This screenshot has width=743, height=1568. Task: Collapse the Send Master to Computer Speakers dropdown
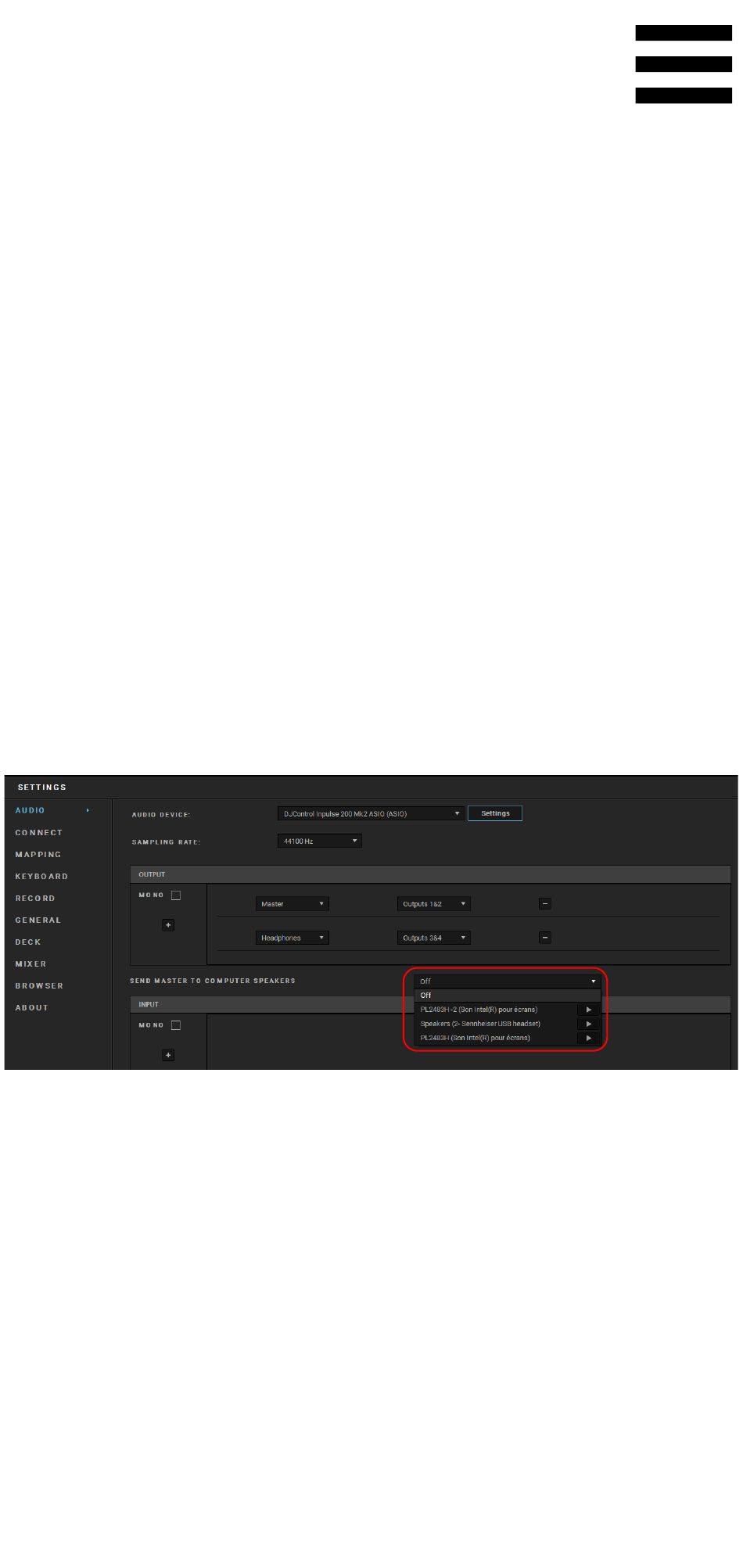508,981
